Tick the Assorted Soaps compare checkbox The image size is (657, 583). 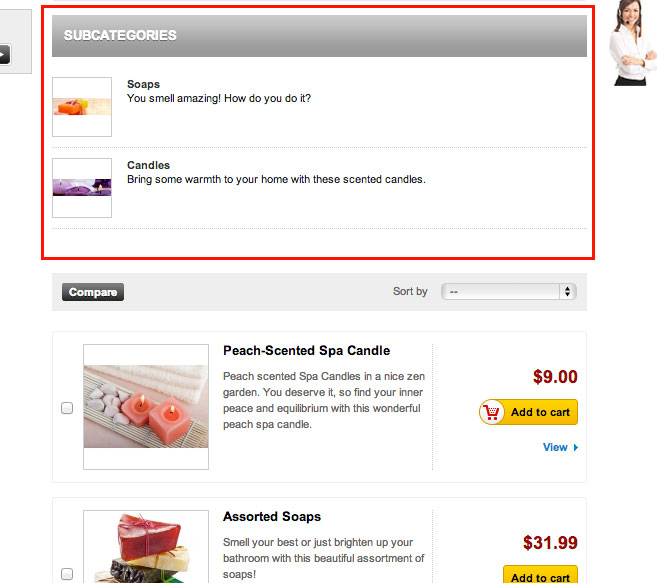point(67,574)
